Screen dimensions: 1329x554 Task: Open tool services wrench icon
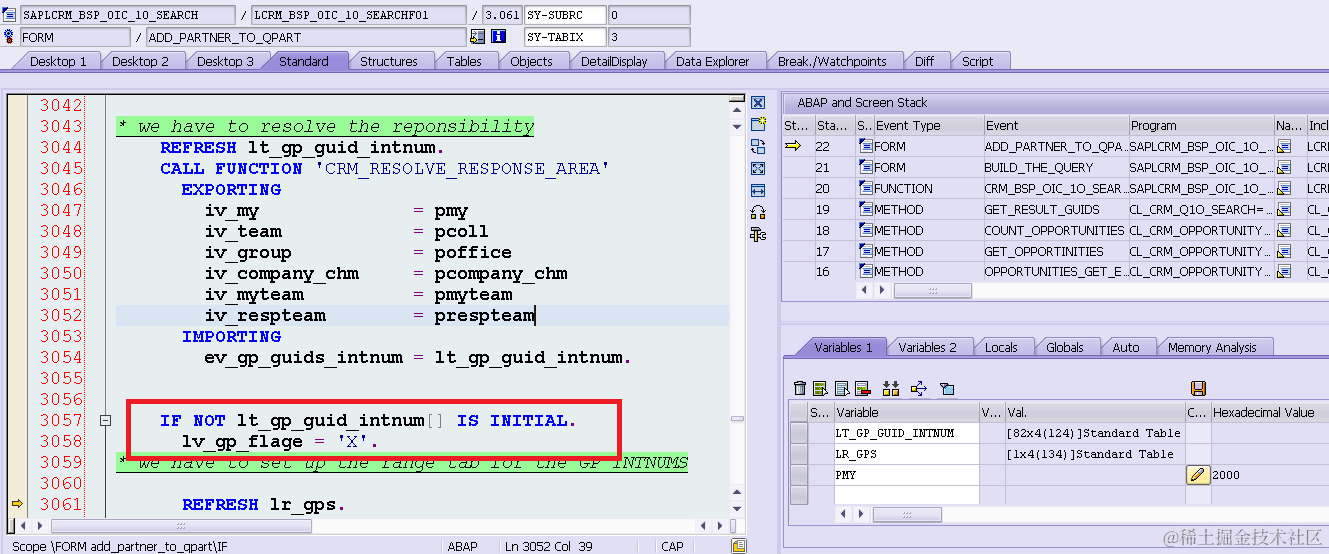pyautogui.click(x=758, y=234)
